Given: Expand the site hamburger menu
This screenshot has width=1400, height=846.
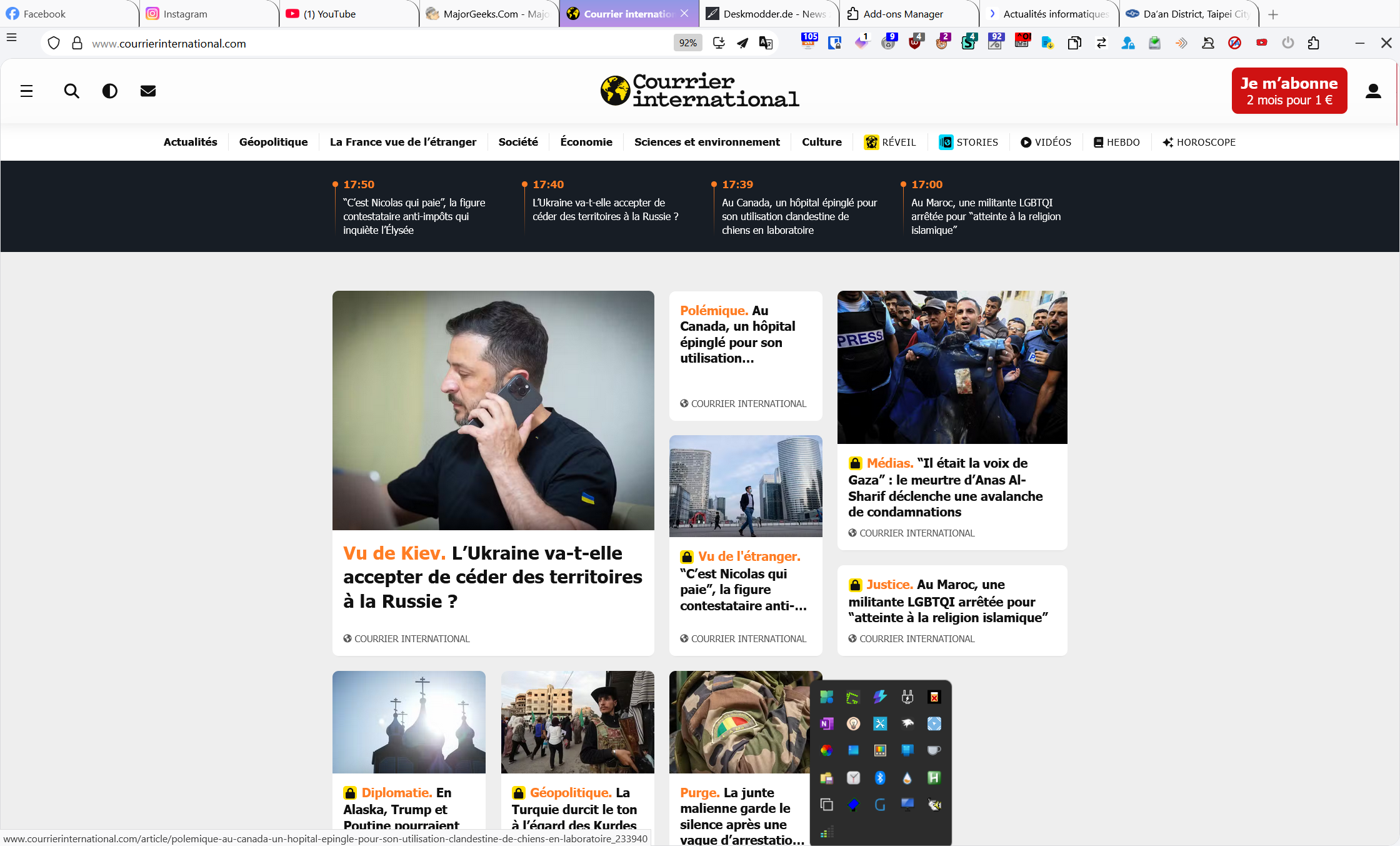Looking at the screenshot, I should coord(26,91).
